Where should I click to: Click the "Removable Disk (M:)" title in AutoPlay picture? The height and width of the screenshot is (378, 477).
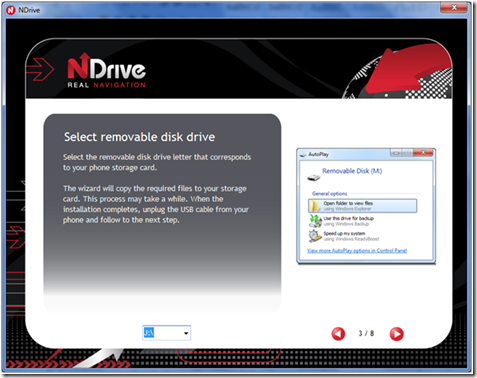(x=352, y=171)
